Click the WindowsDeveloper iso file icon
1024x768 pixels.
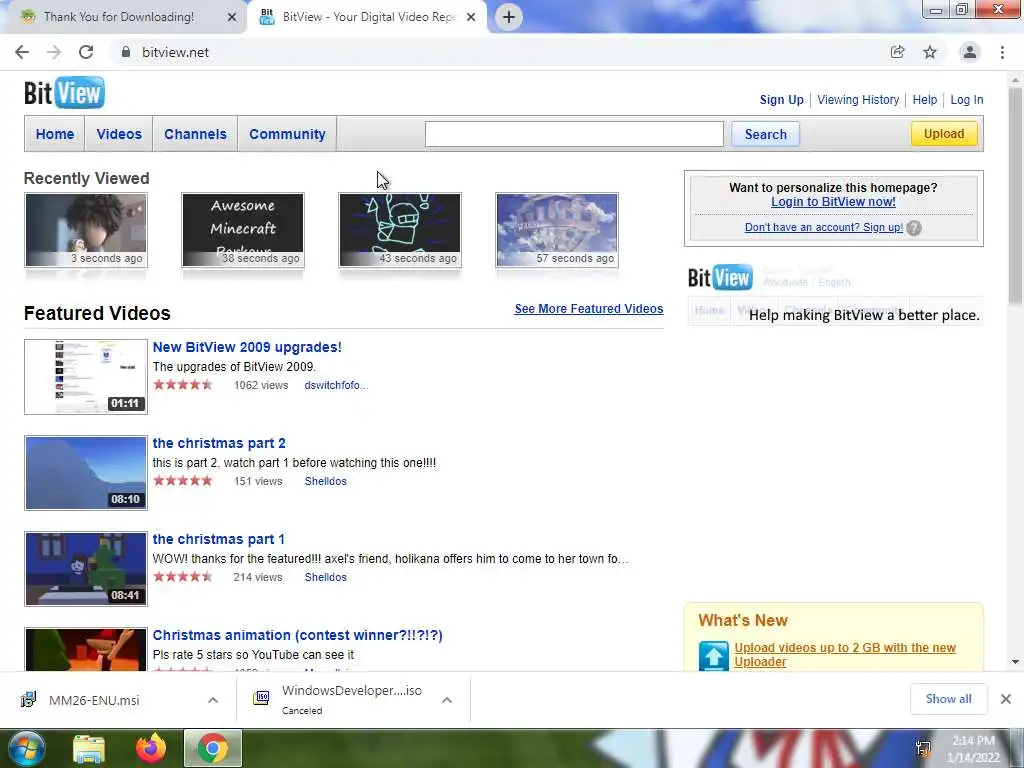(261, 699)
